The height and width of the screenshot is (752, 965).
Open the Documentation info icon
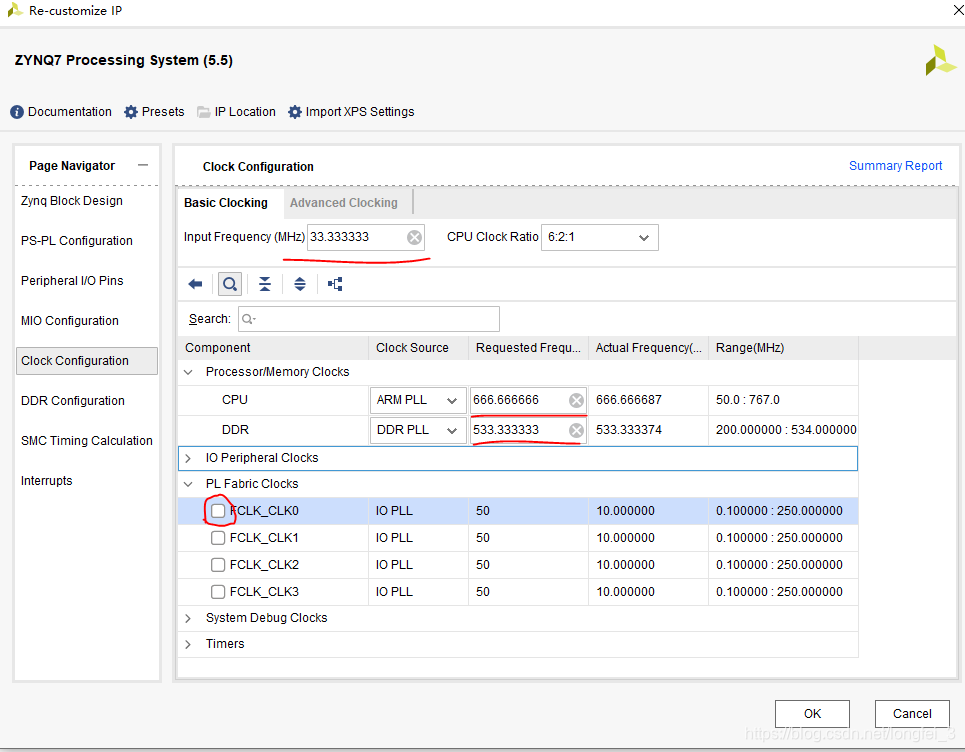click(x=17, y=112)
